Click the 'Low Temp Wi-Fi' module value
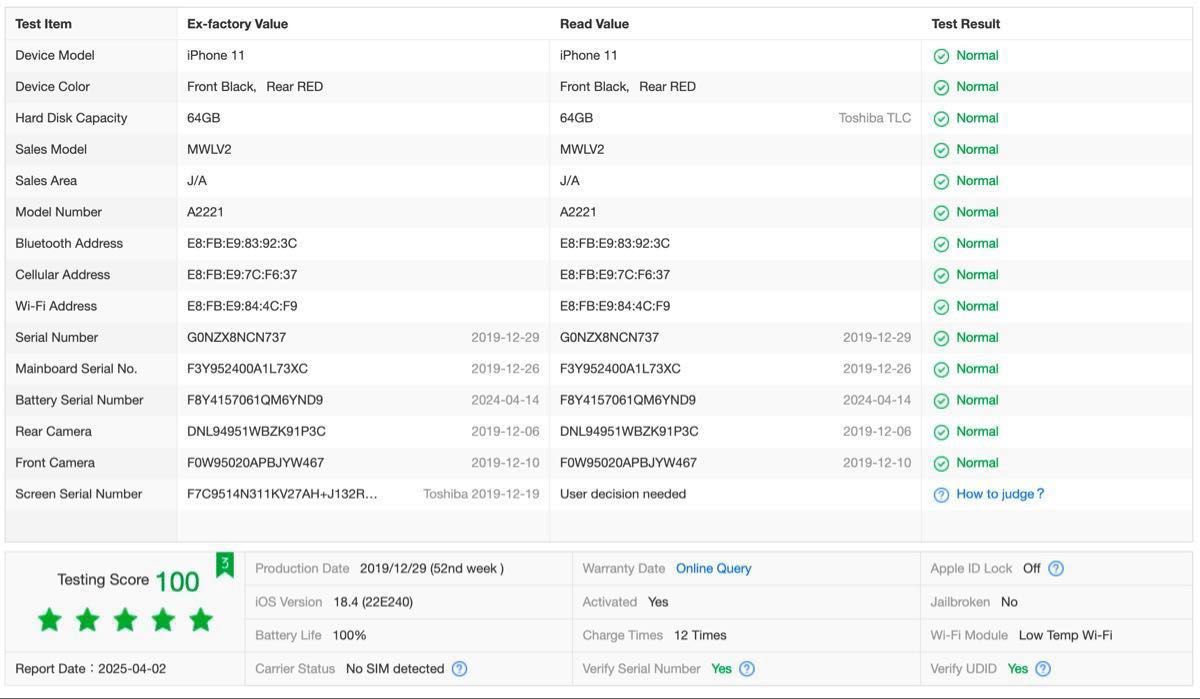The height and width of the screenshot is (699, 1200). coord(1065,635)
